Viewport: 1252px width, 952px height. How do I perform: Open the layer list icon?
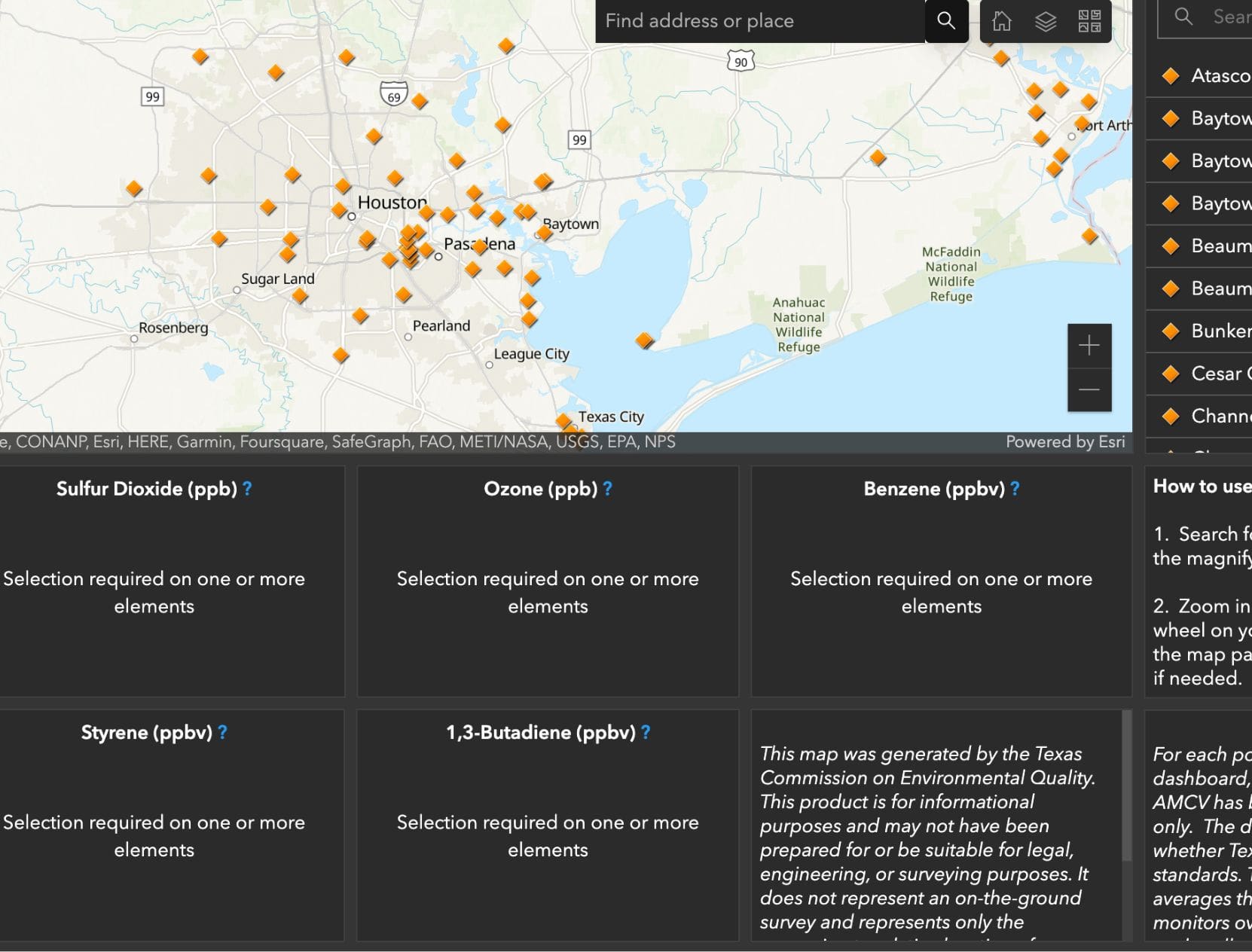(1044, 22)
